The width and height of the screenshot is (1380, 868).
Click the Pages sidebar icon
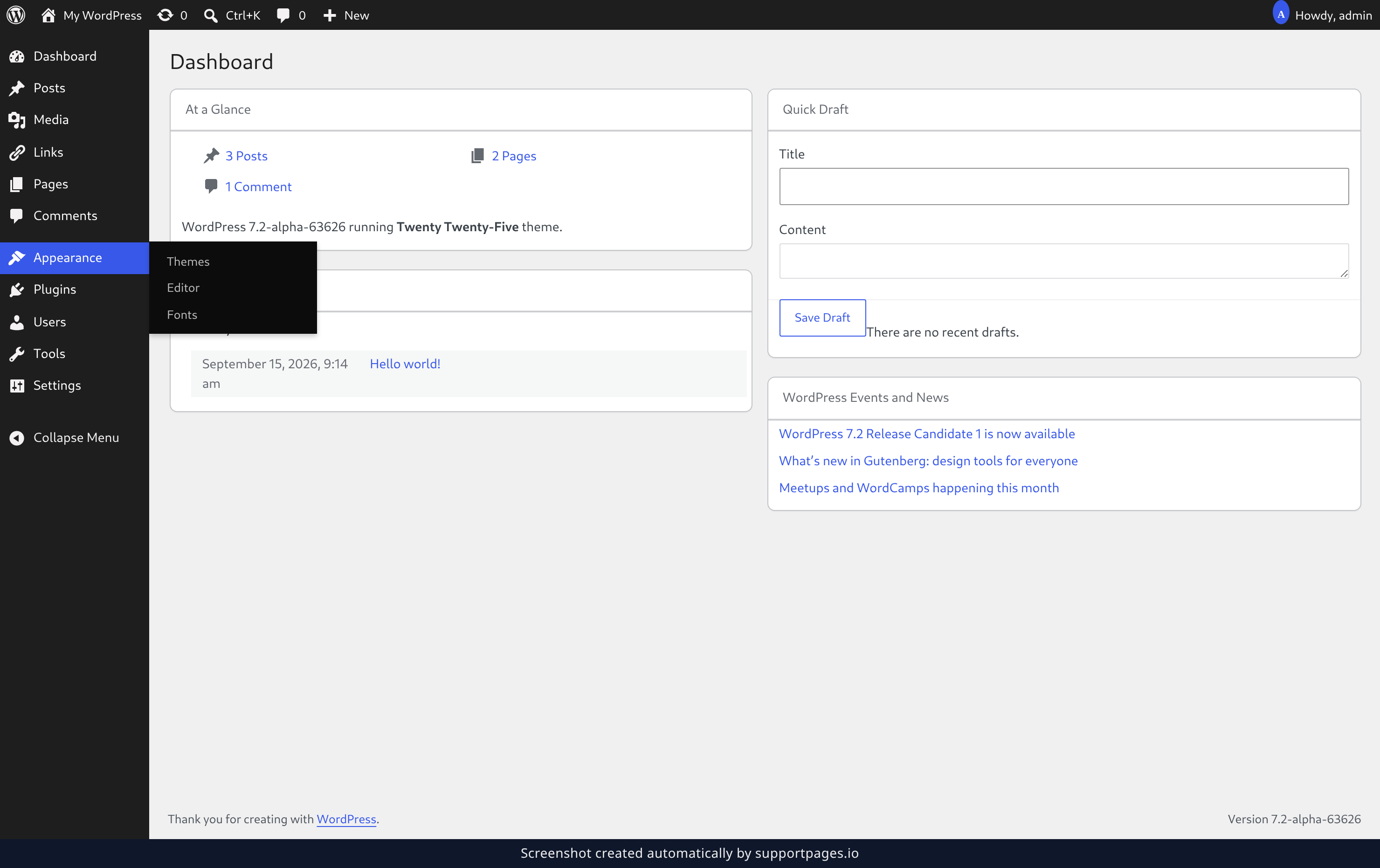click(x=17, y=184)
